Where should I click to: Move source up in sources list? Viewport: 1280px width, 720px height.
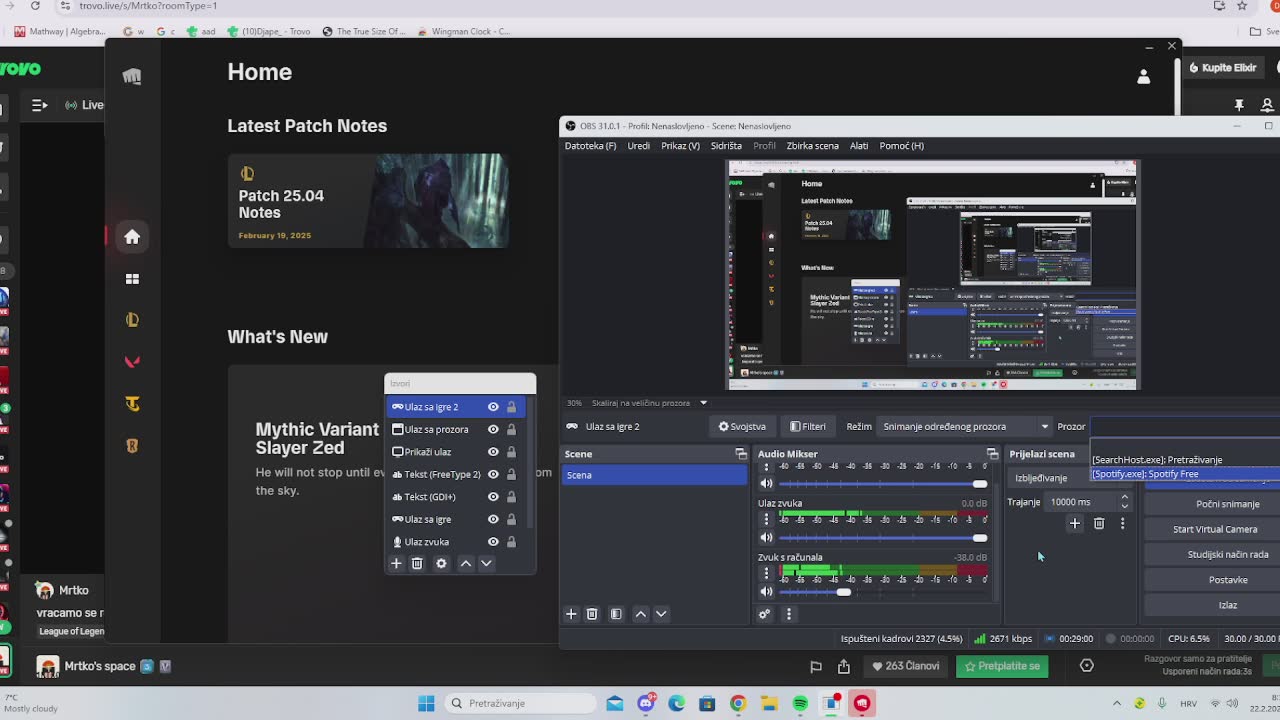point(465,564)
